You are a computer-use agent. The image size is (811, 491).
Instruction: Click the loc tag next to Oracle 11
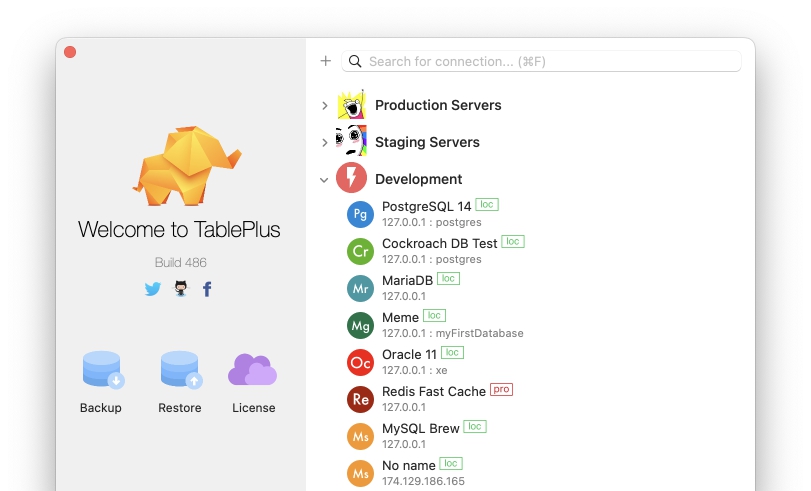coord(452,352)
